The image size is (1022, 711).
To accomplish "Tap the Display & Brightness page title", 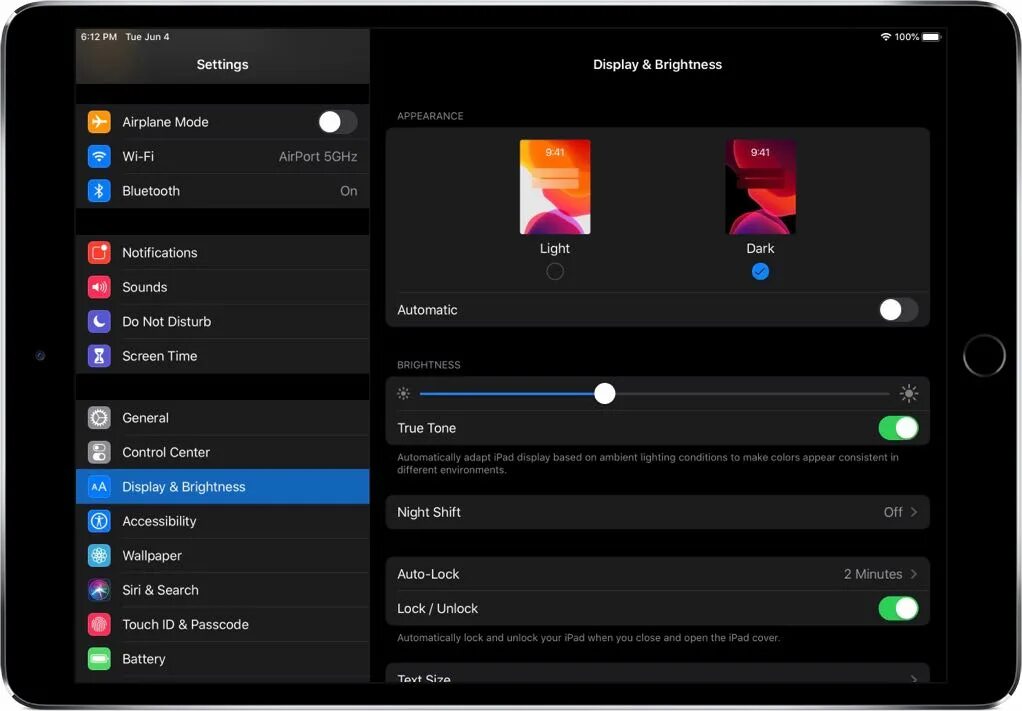I will tap(657, 65).
